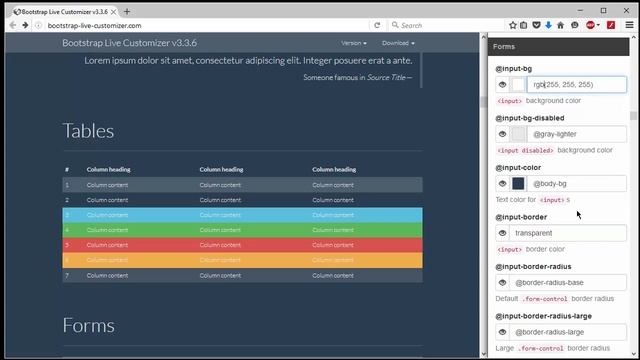Screen dimensions: 640x360
Task: Click the scroll down arrow of settings panel
Action: [x=634, y=354]
